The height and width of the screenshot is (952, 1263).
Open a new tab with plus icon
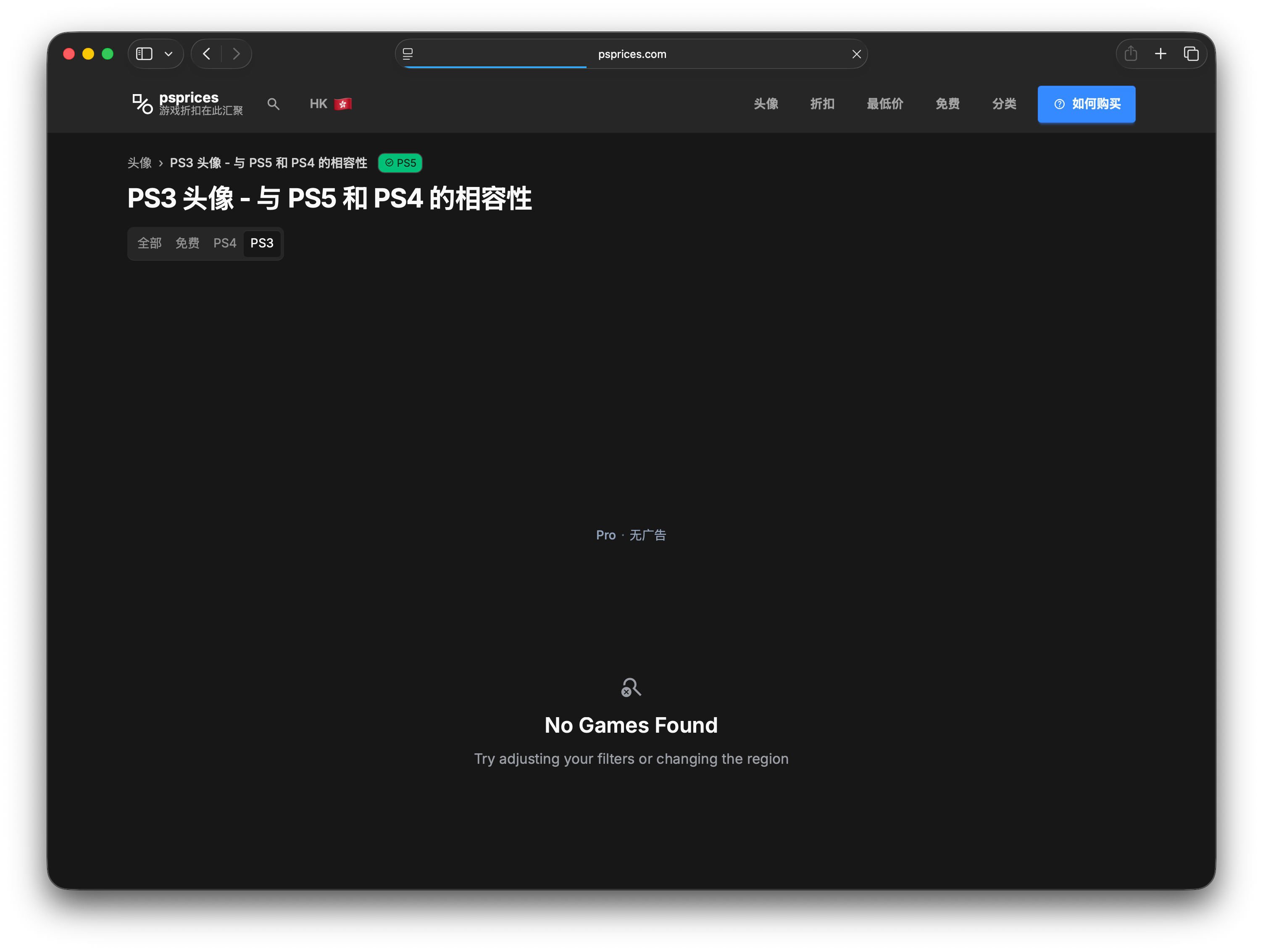1160,54
